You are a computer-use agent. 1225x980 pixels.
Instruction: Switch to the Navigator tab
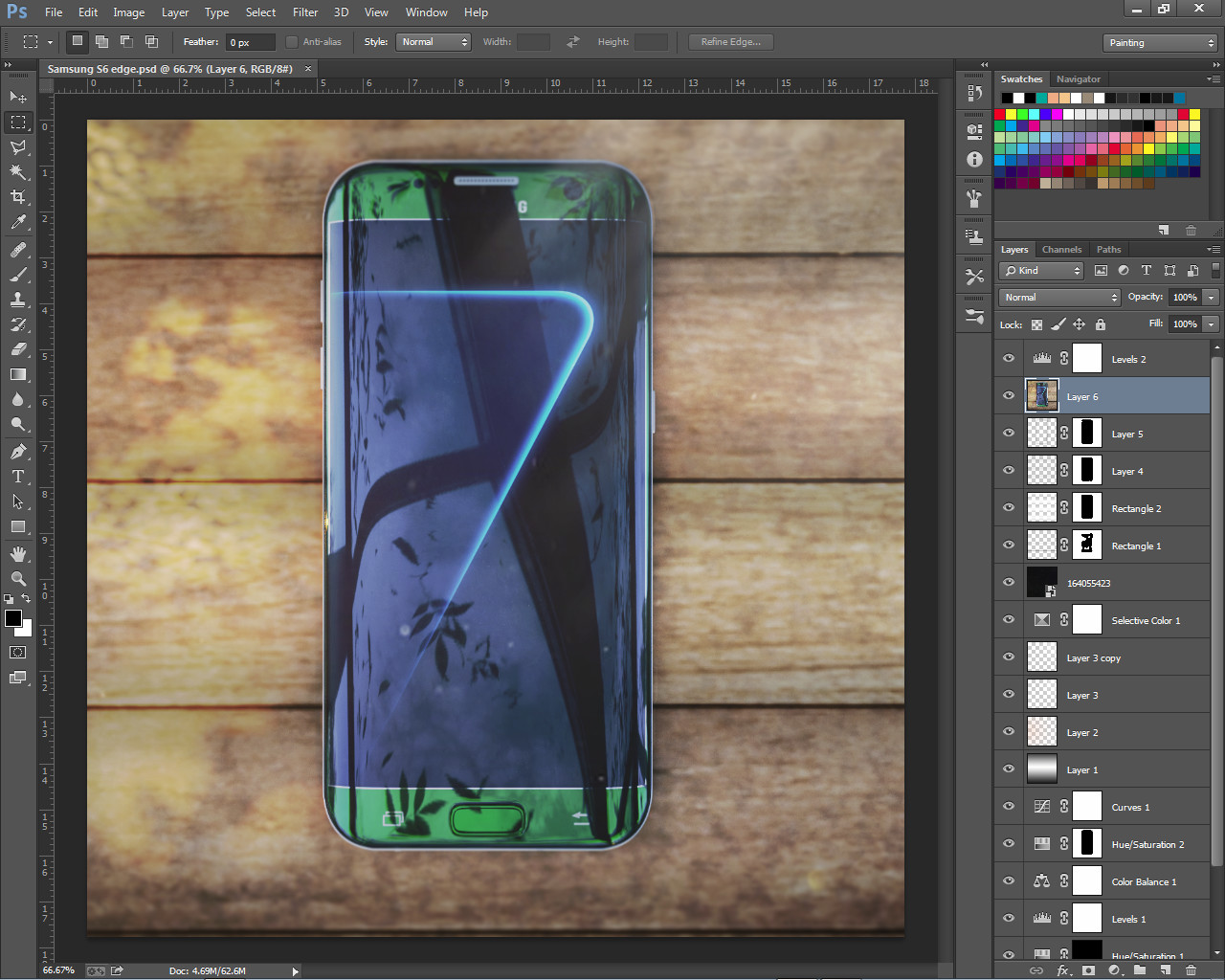(x=1079, y=79)
